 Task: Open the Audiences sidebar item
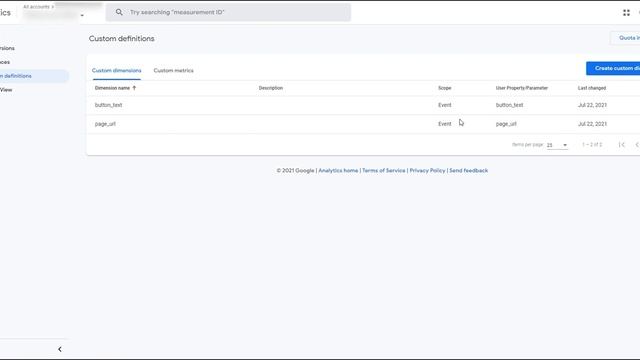point(5,62)
